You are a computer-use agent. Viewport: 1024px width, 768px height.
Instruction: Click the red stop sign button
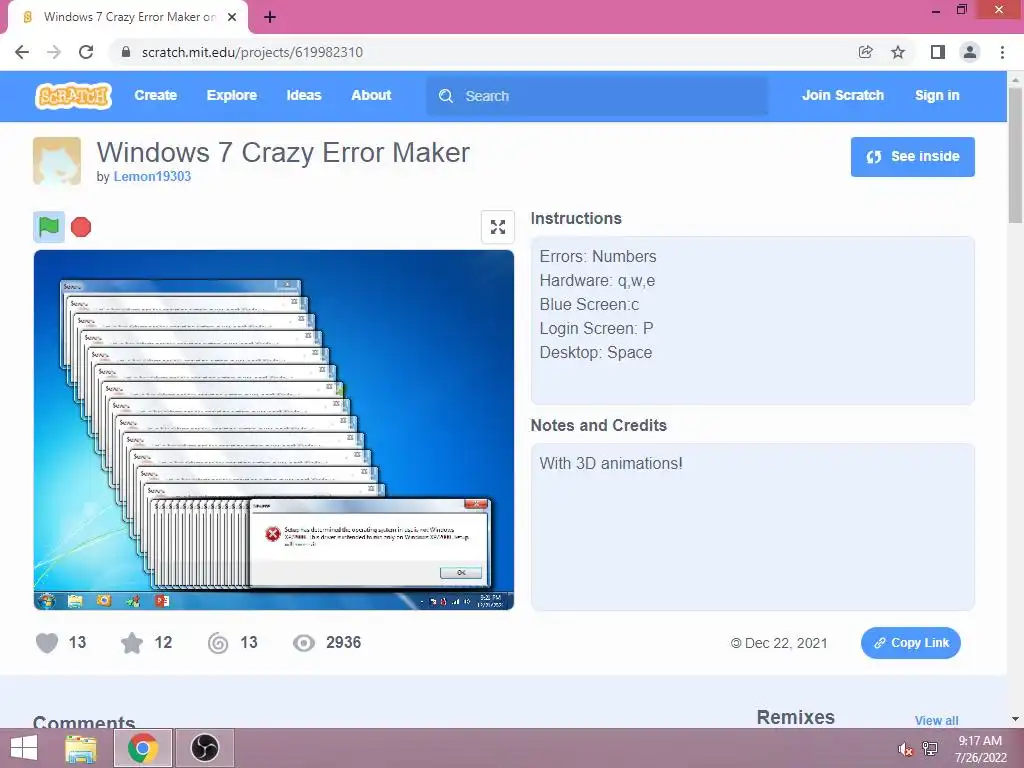pyautogui.click(x=81, y=227)
